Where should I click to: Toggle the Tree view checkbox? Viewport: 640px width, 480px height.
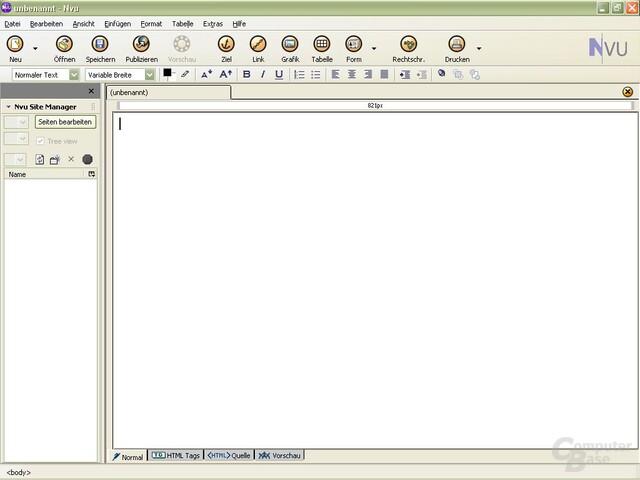point(40,141)
